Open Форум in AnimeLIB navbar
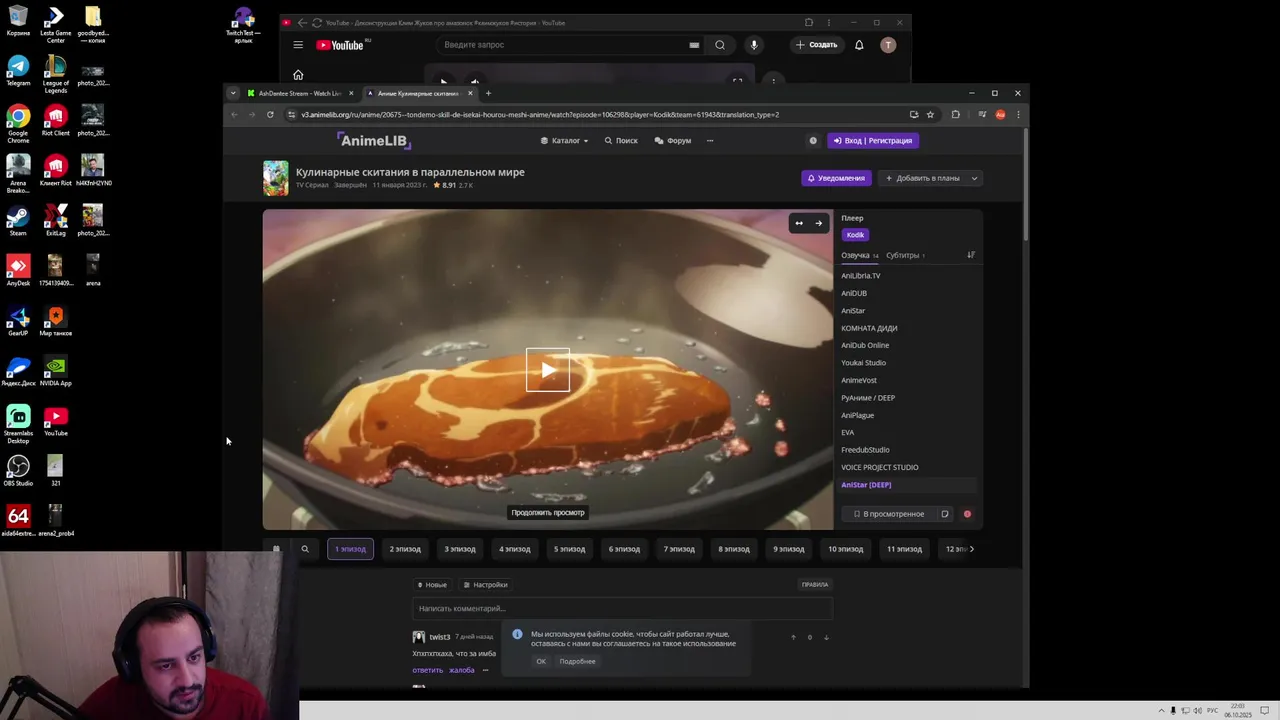This screenshot has height=720, width=1280. (x=673, y=141)
